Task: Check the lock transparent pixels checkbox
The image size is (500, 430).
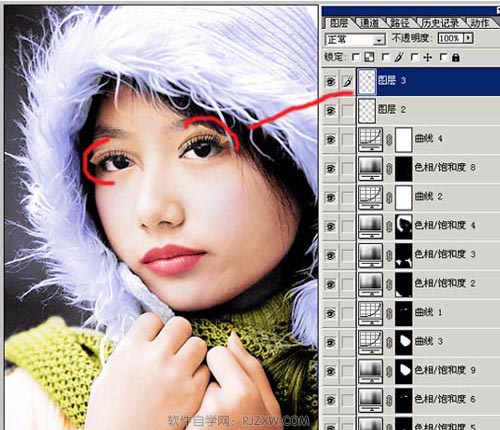Action: click(x=356, y=58)
